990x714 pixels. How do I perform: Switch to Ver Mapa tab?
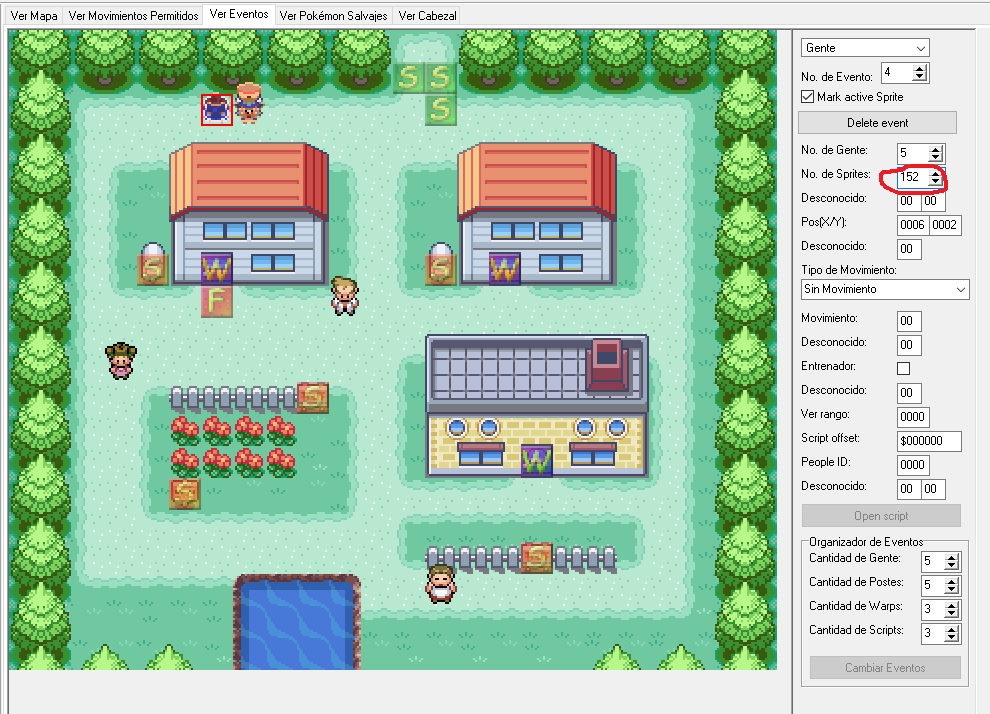coord(34,16)
